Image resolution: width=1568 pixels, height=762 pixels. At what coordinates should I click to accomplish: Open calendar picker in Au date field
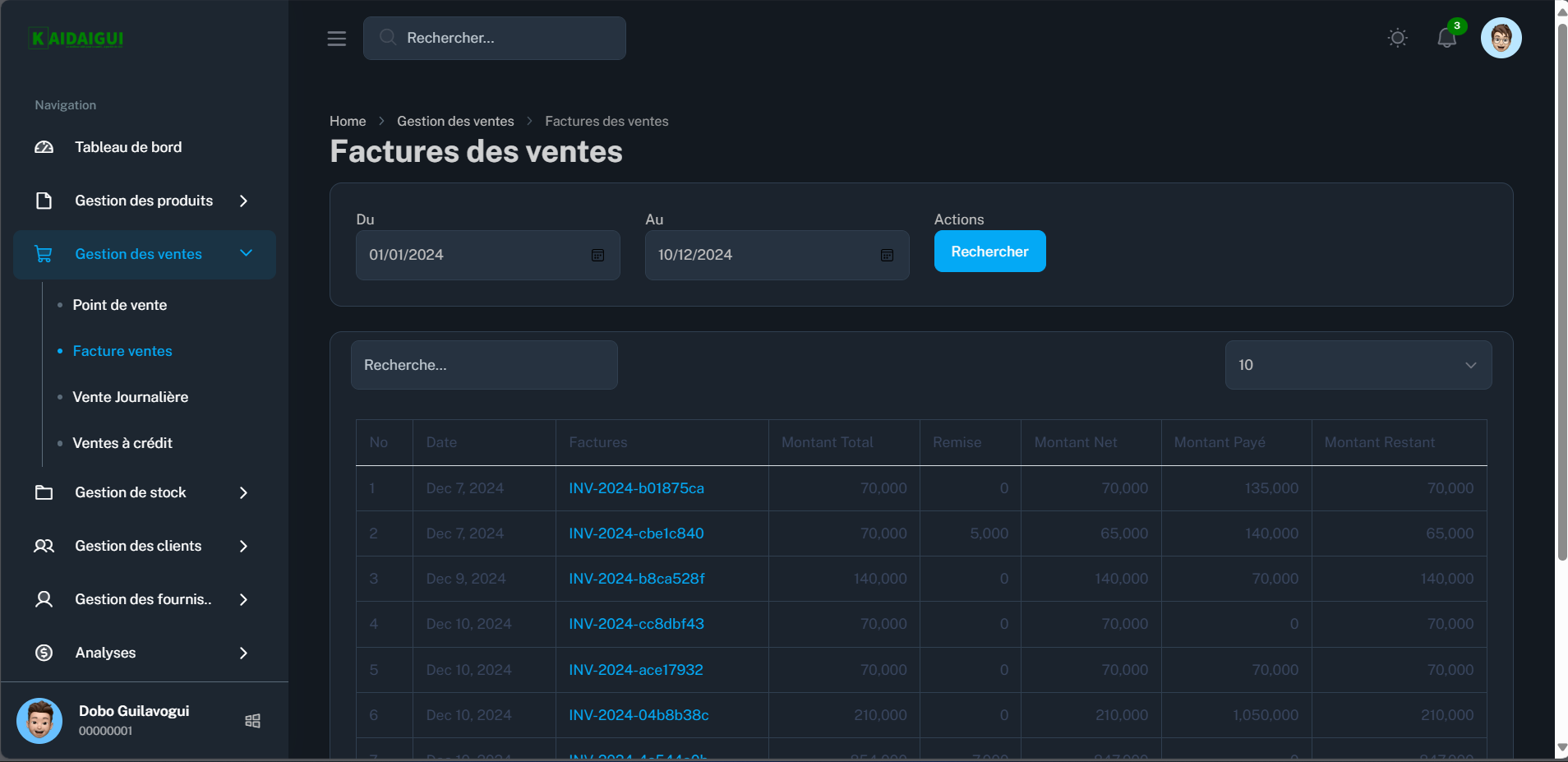tap(887, 256)
